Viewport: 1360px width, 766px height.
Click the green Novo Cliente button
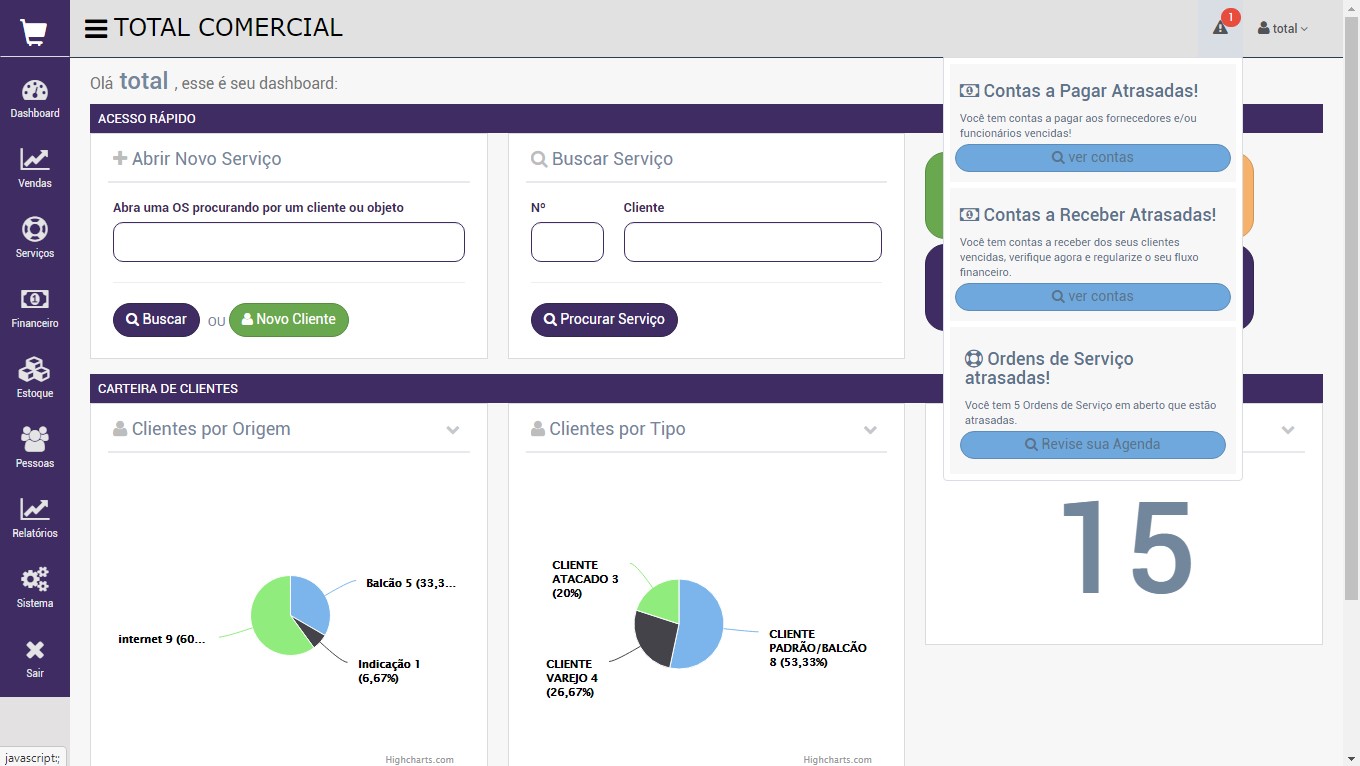[x=289, y=320]
